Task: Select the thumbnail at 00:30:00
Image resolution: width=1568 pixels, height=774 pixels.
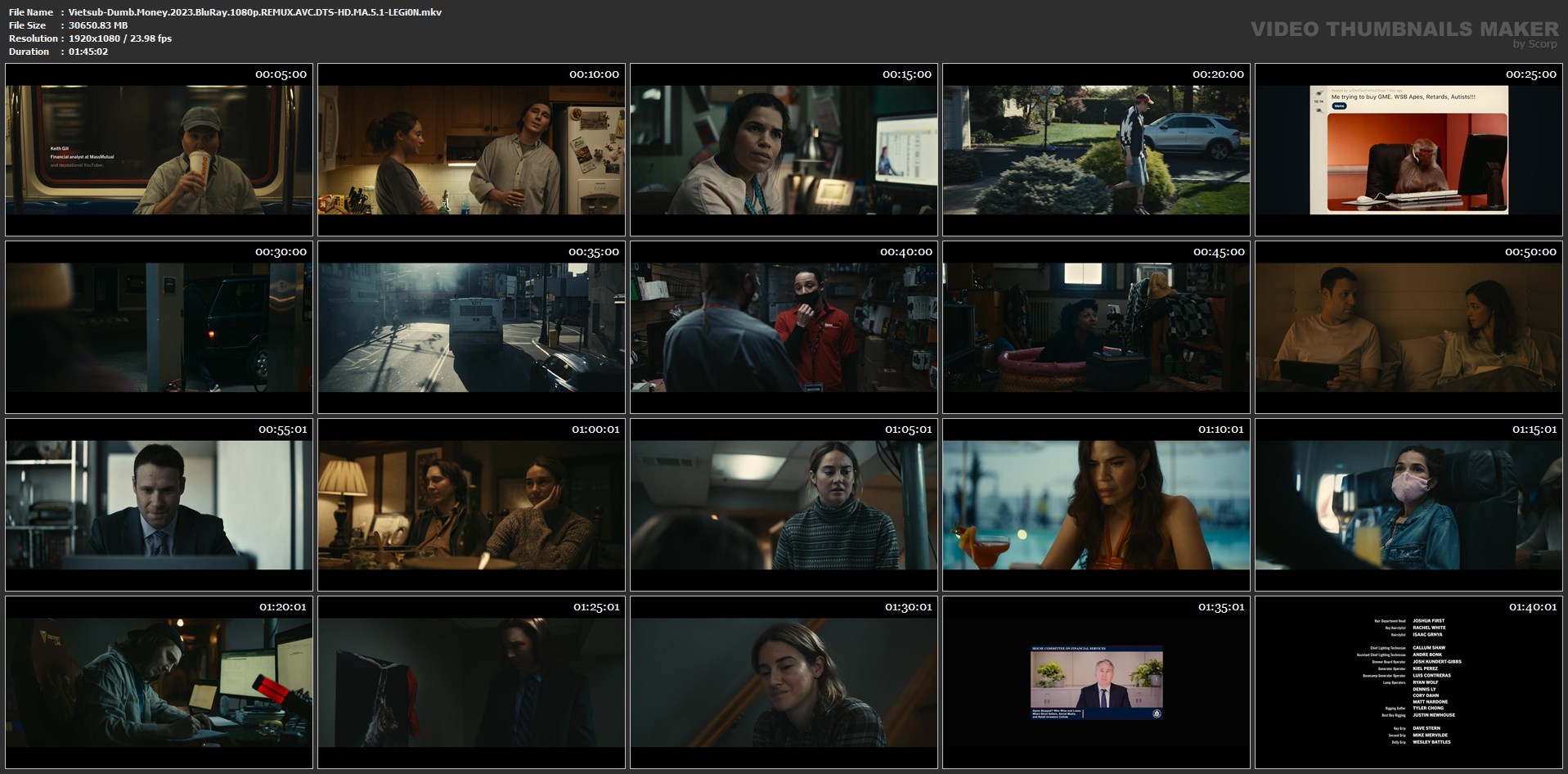Action: 159,327
